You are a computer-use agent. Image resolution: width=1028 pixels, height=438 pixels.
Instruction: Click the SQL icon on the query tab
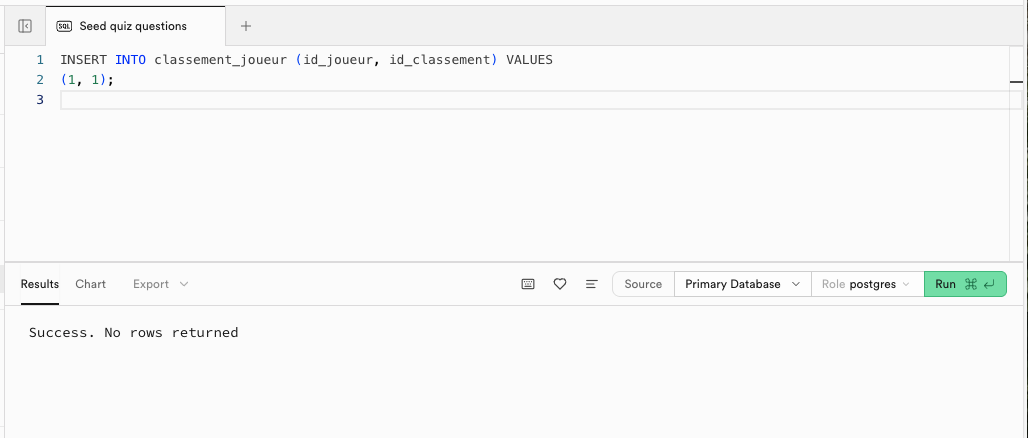pos(64,26)
